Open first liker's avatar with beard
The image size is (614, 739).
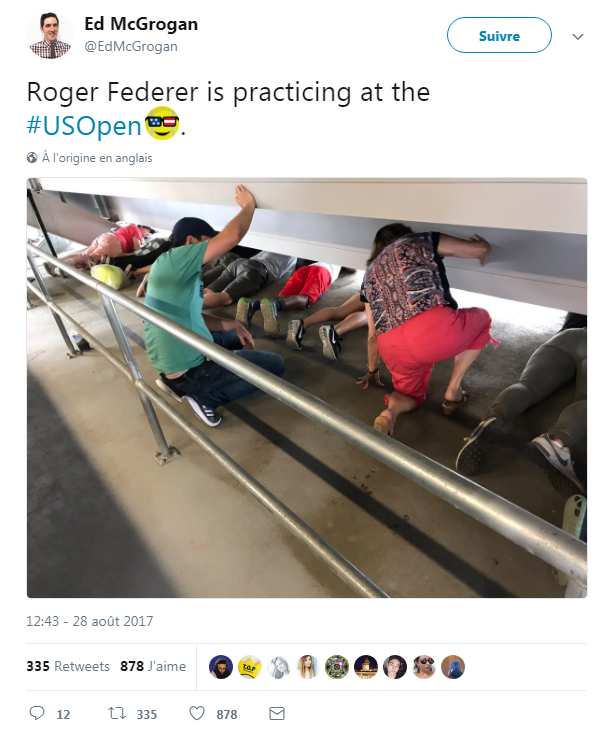[221, 667]
